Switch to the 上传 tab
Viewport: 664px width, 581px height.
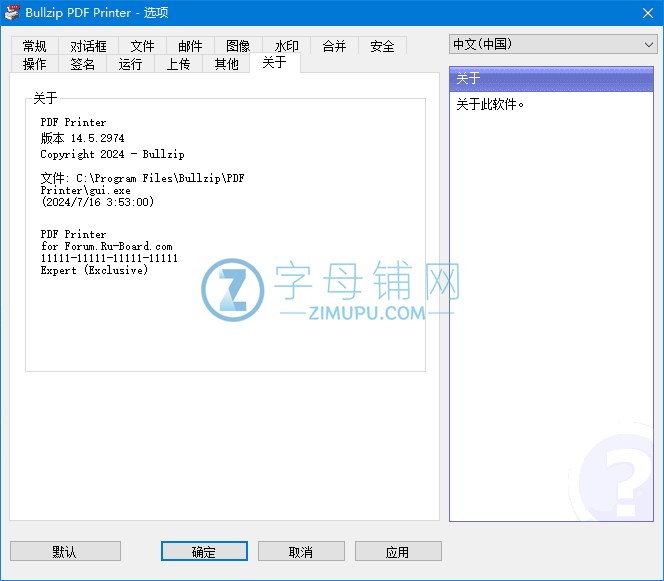click(x=178, y=64)
